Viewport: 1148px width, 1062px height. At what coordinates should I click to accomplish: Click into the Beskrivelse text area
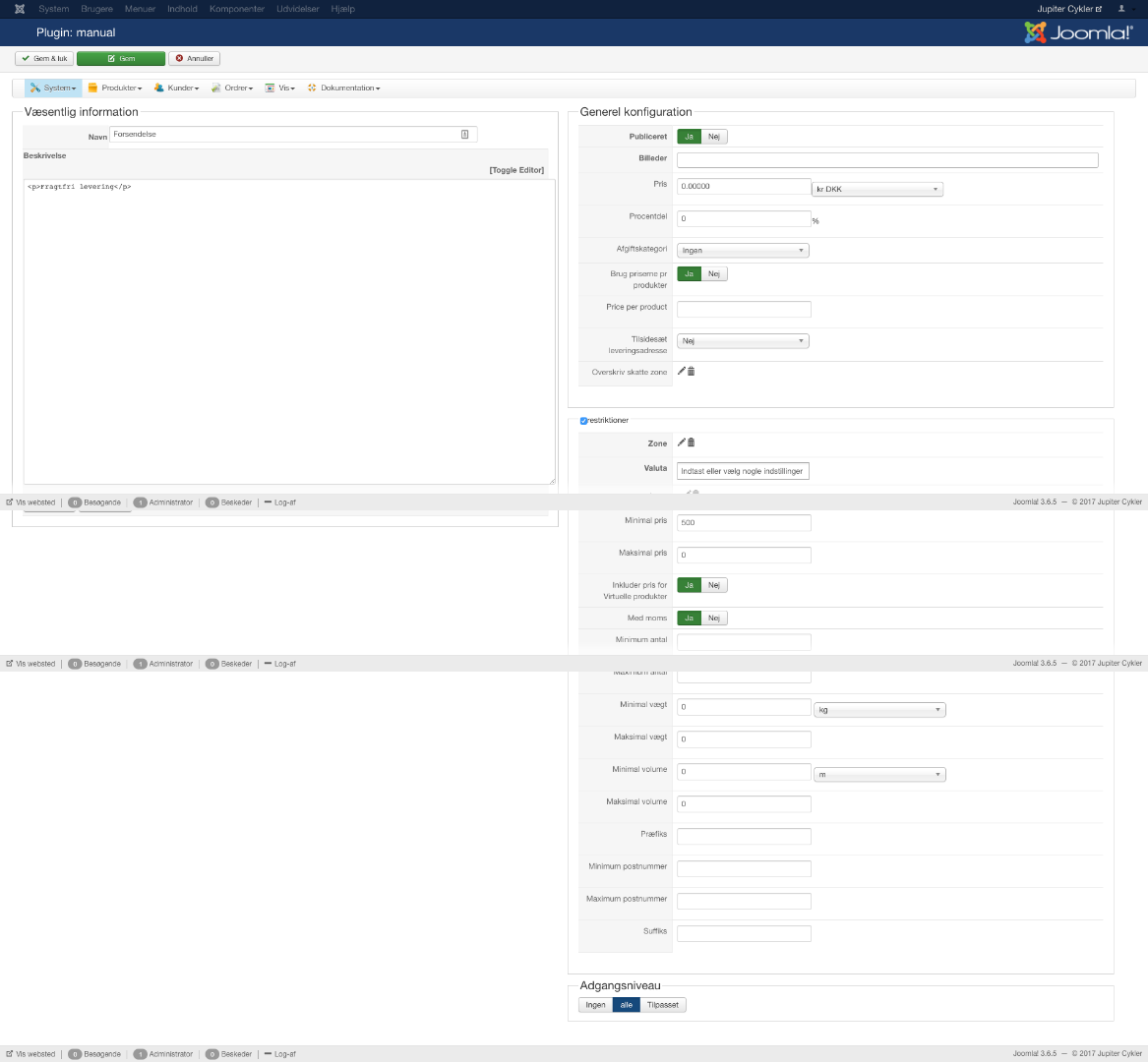click(289, 331)
